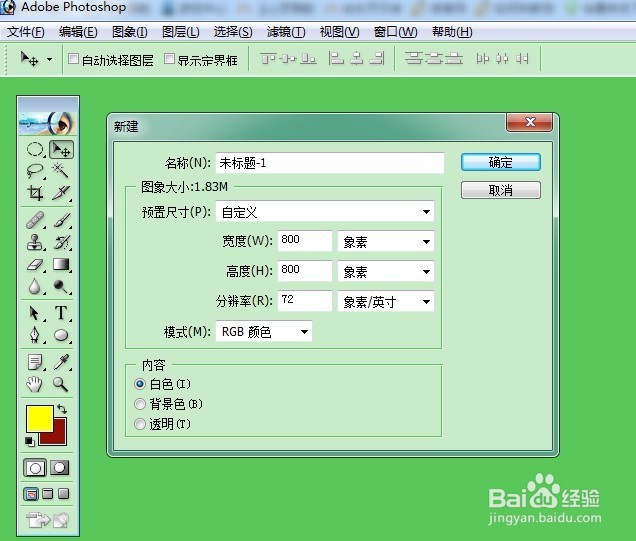The image size is (636, 541).
Task: Select 背景色 content radio button
Action: coord(140,404)
